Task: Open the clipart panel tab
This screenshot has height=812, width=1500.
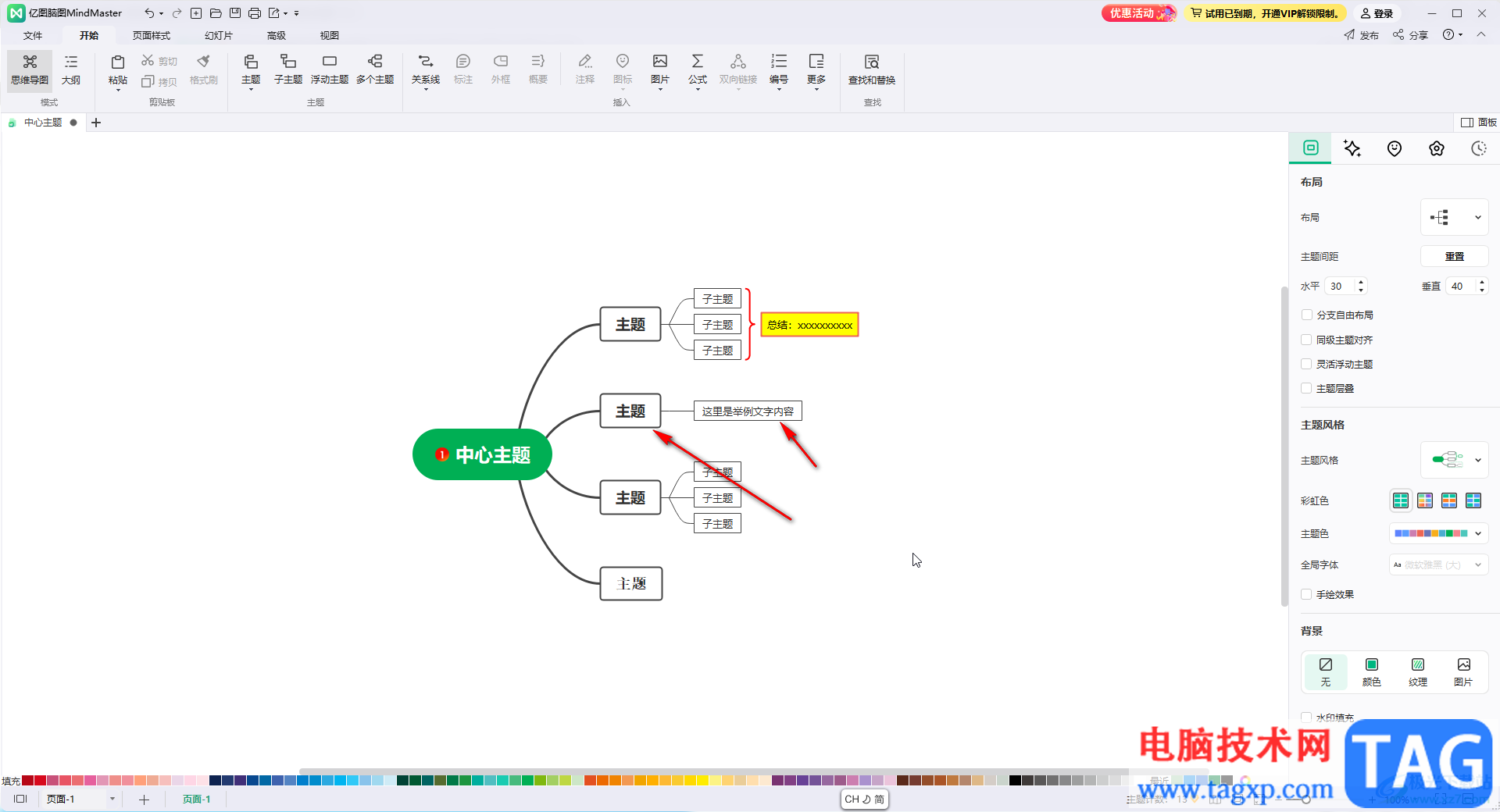Action: tap(1437, 148)
